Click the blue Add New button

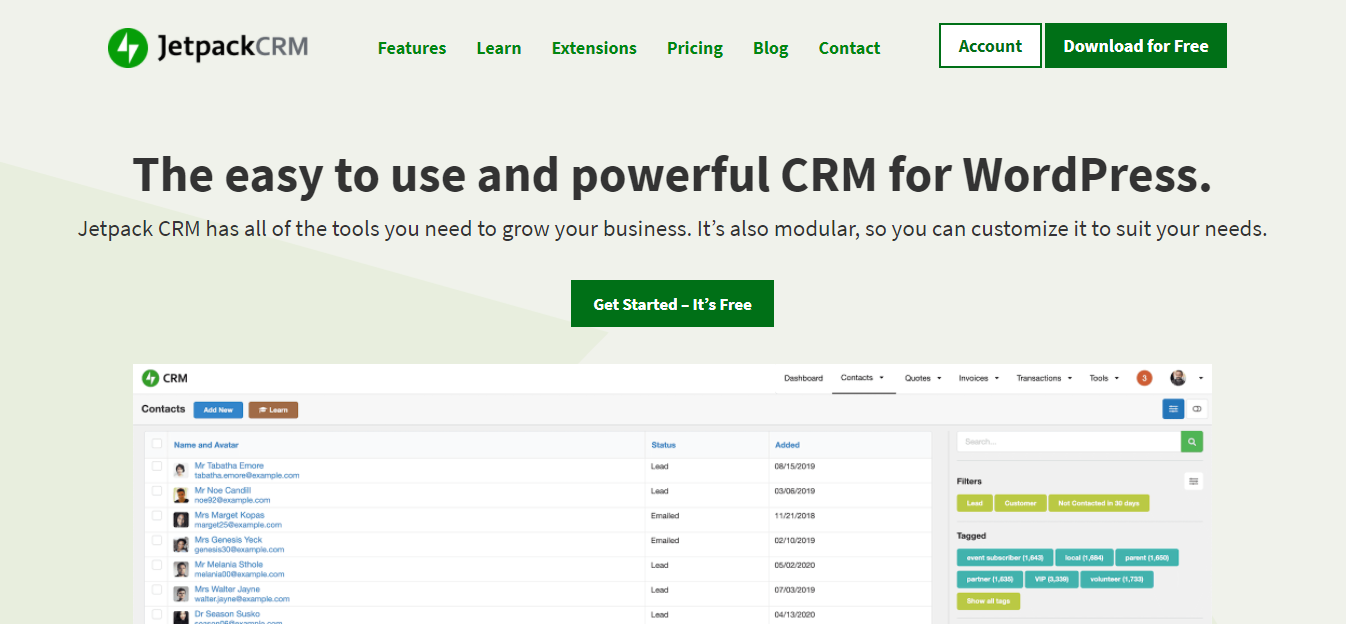[218, 409]
